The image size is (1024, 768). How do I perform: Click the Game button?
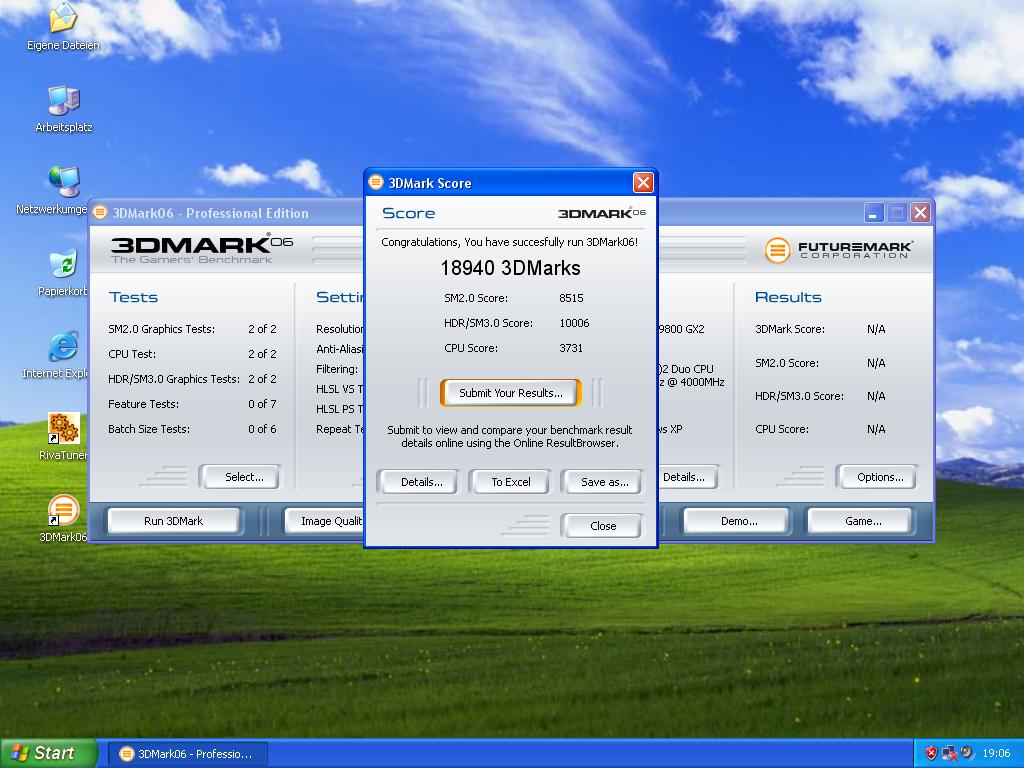862,521
